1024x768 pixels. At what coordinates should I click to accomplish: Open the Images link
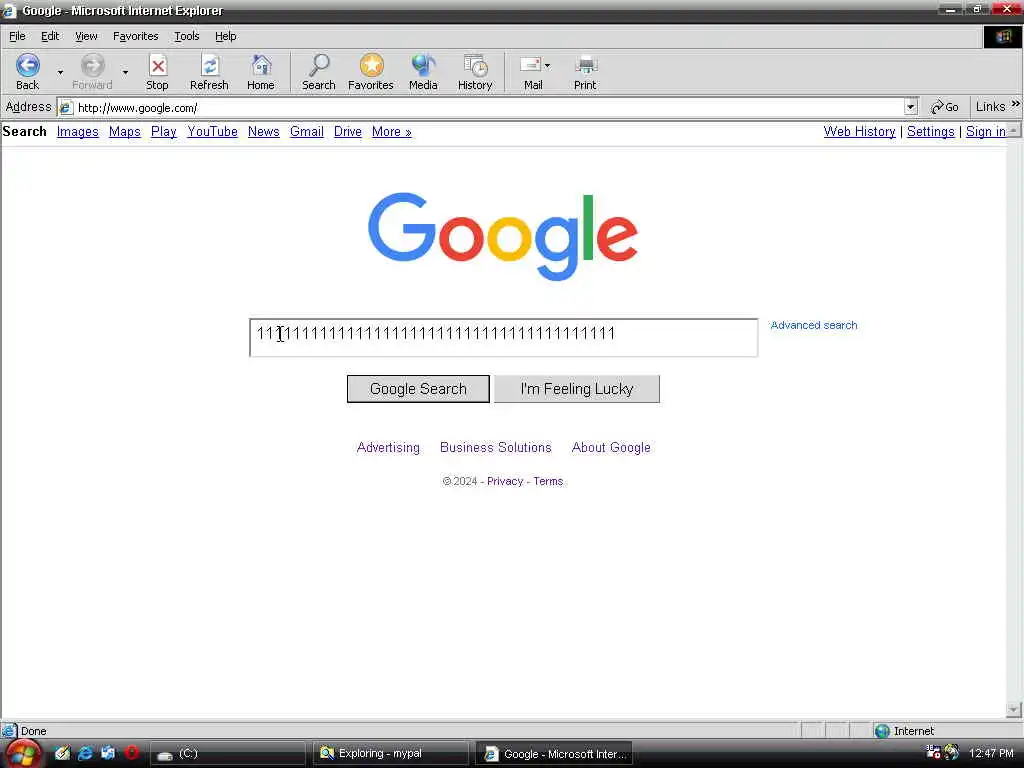78,132
